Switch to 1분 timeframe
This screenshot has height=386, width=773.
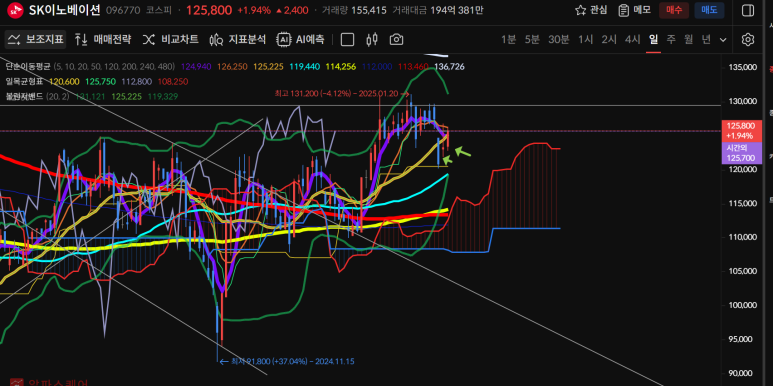pos(508,39)
